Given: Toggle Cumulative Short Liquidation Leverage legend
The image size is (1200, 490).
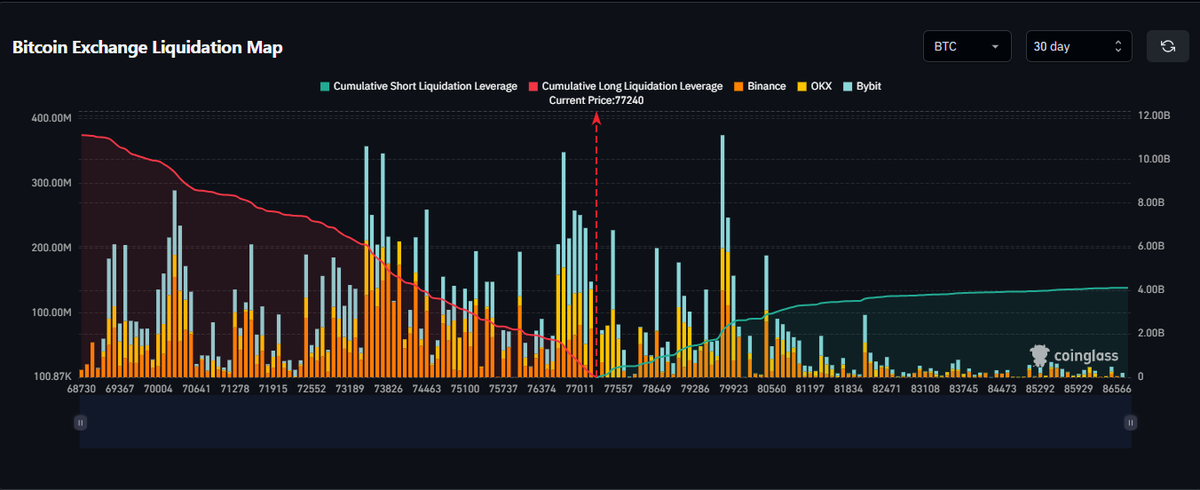Looking at the screenshot, I should (418, 87).
